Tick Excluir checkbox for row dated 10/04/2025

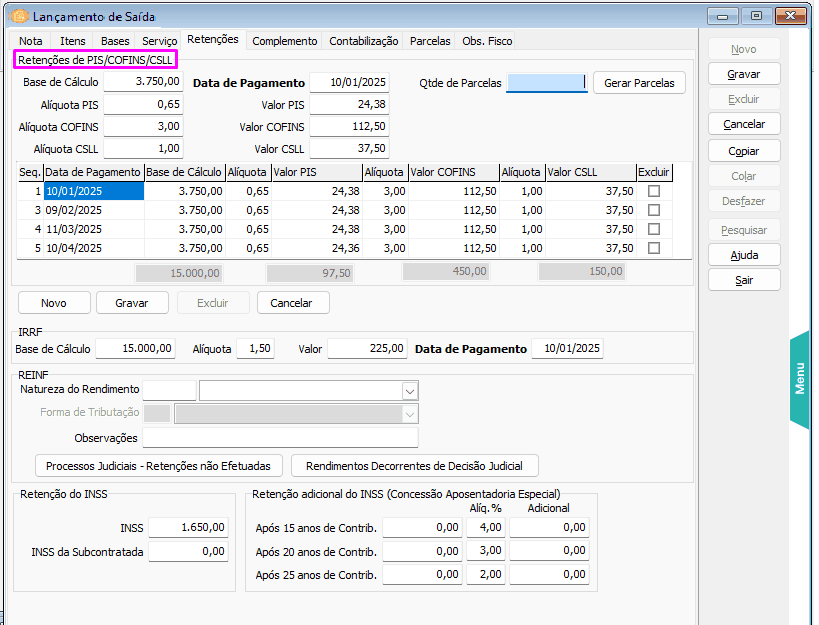coord(654,248)
